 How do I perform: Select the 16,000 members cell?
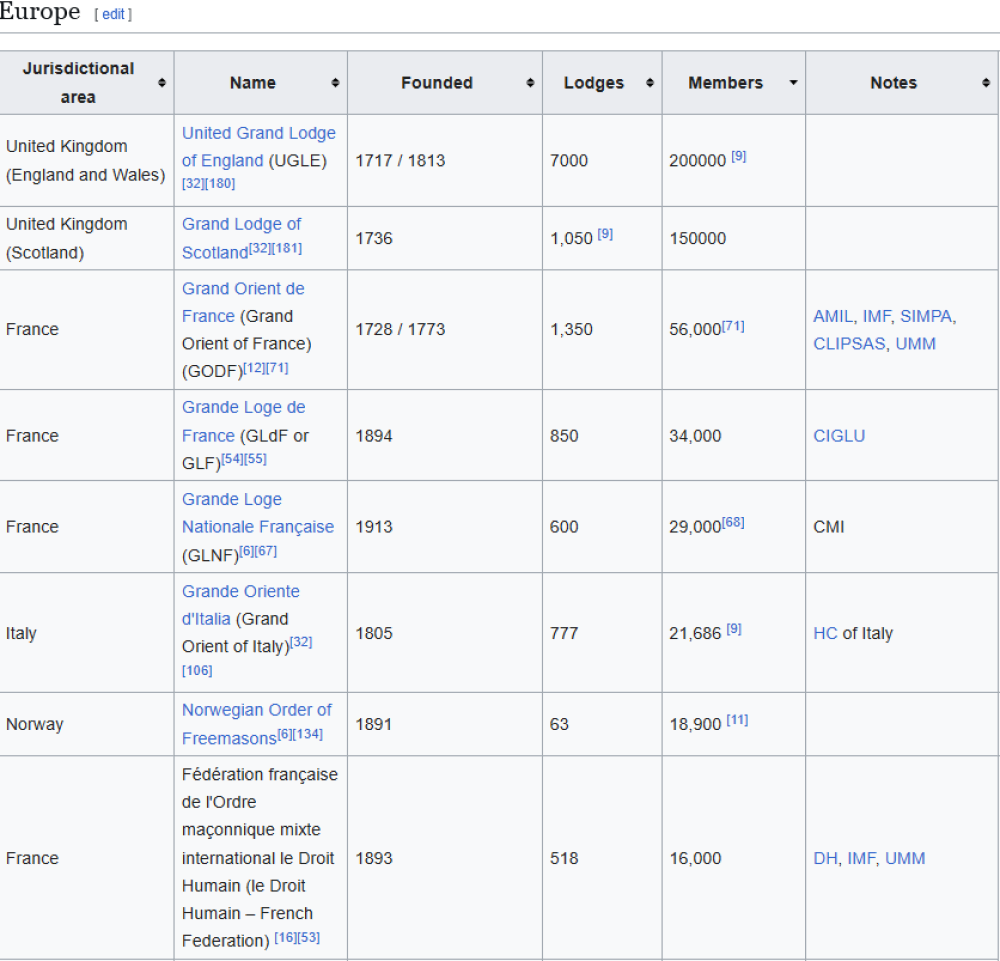[733, 858]
